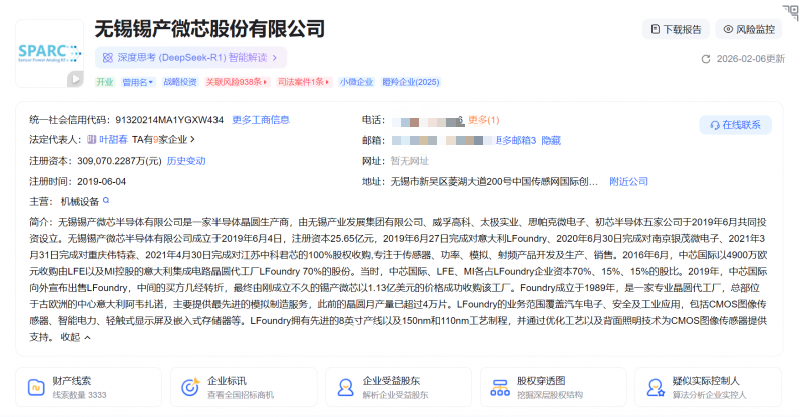800x417 pixels.
Task: Click the document icon in 下载报告
Action: (655, 30)
